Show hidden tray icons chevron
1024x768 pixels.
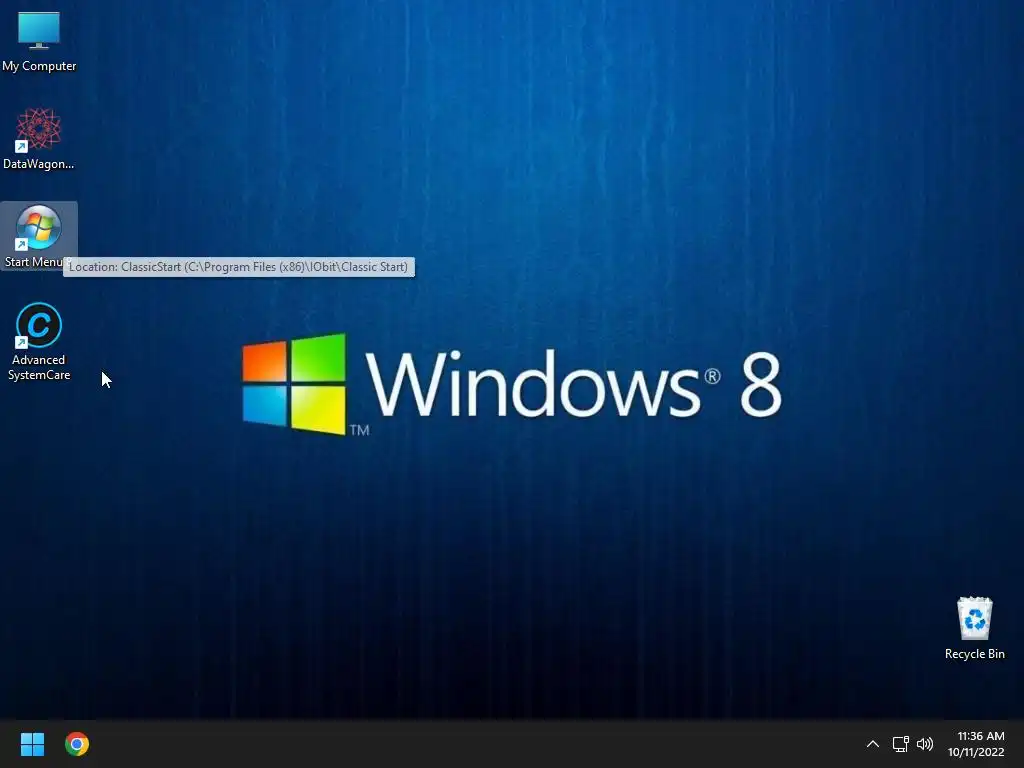tap(872, 744)
